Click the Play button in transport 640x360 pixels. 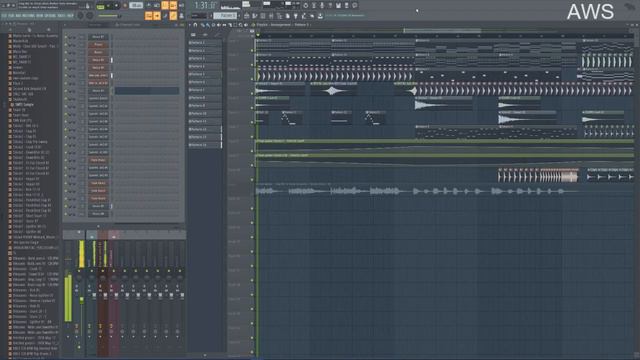pos(109,6)
